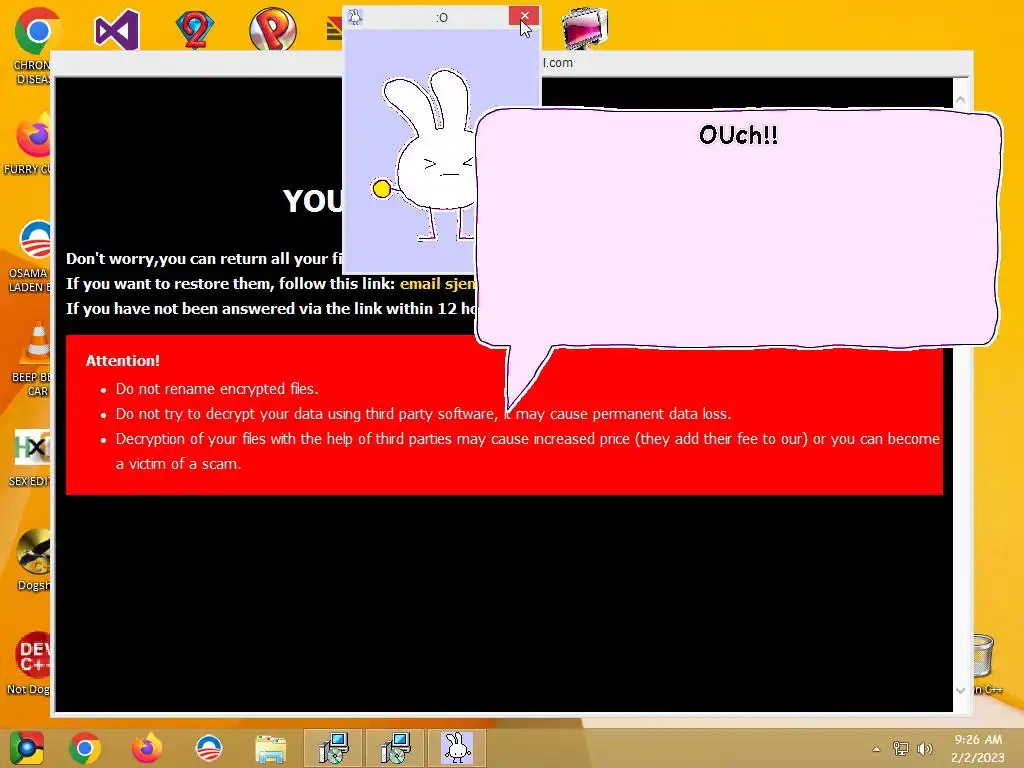Open the Obama logo app in the taskbar

click(x=209, y=749)
